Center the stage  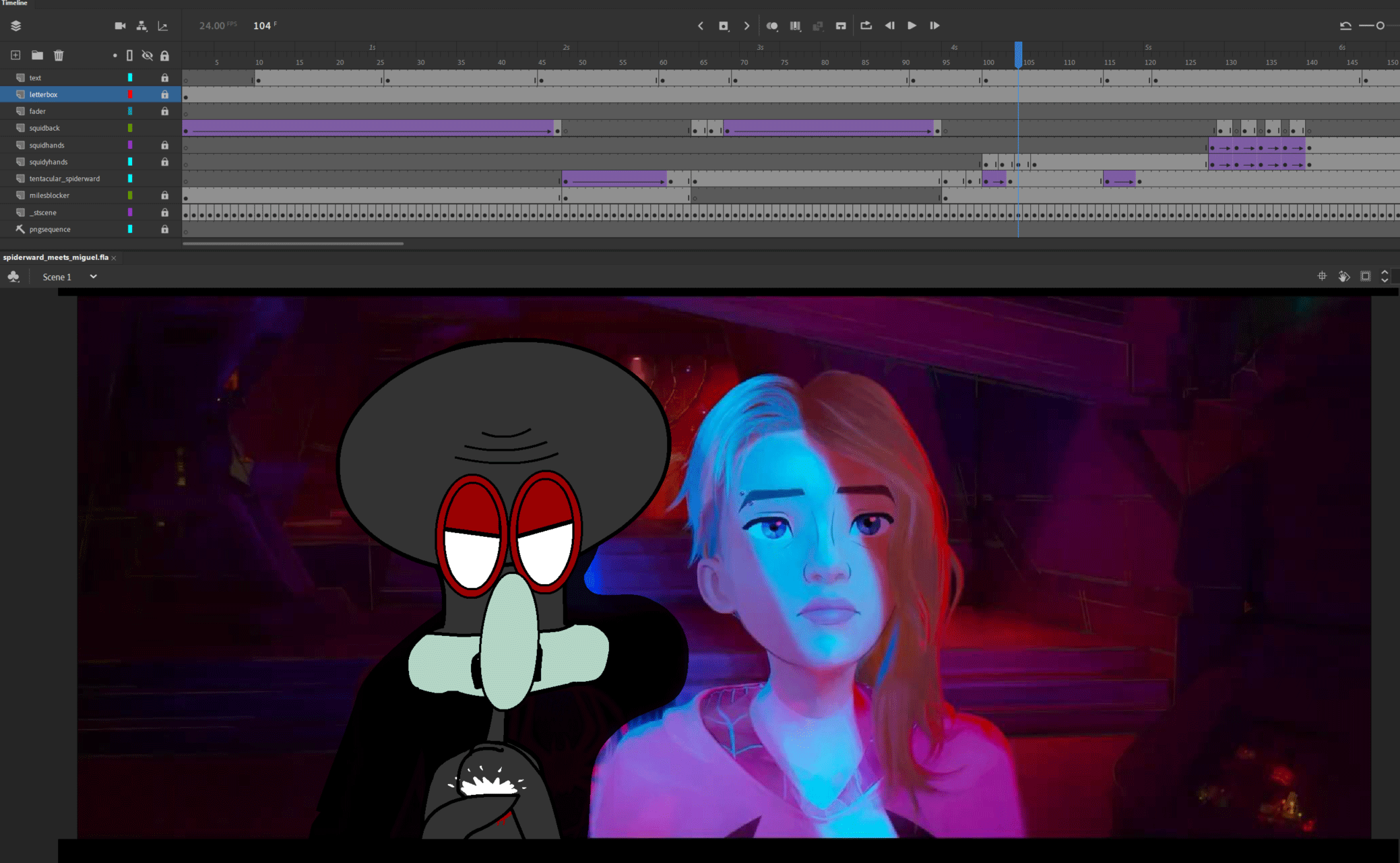click(x=1322, y=276)
